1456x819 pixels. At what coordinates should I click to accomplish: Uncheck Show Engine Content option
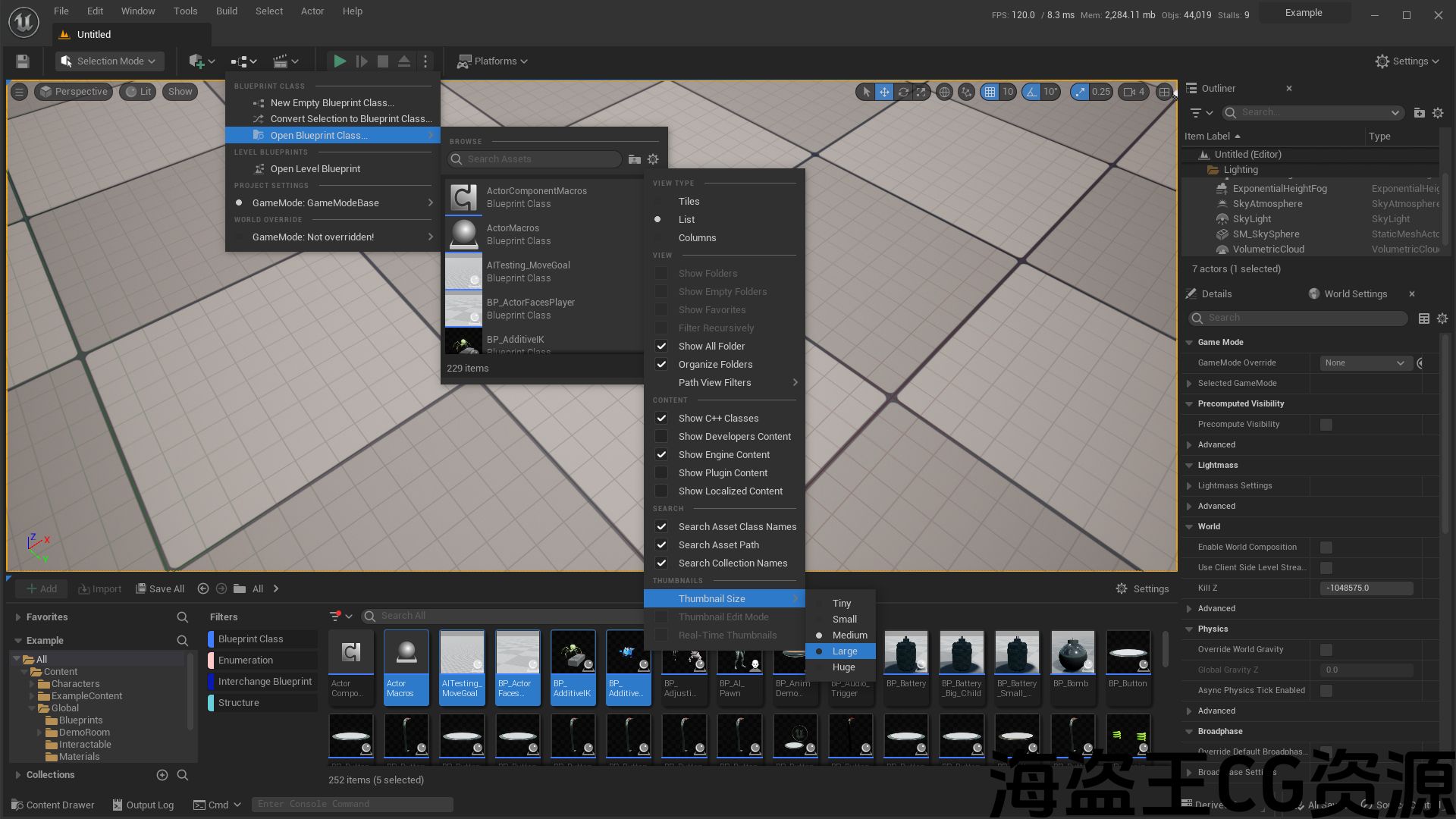661,455
